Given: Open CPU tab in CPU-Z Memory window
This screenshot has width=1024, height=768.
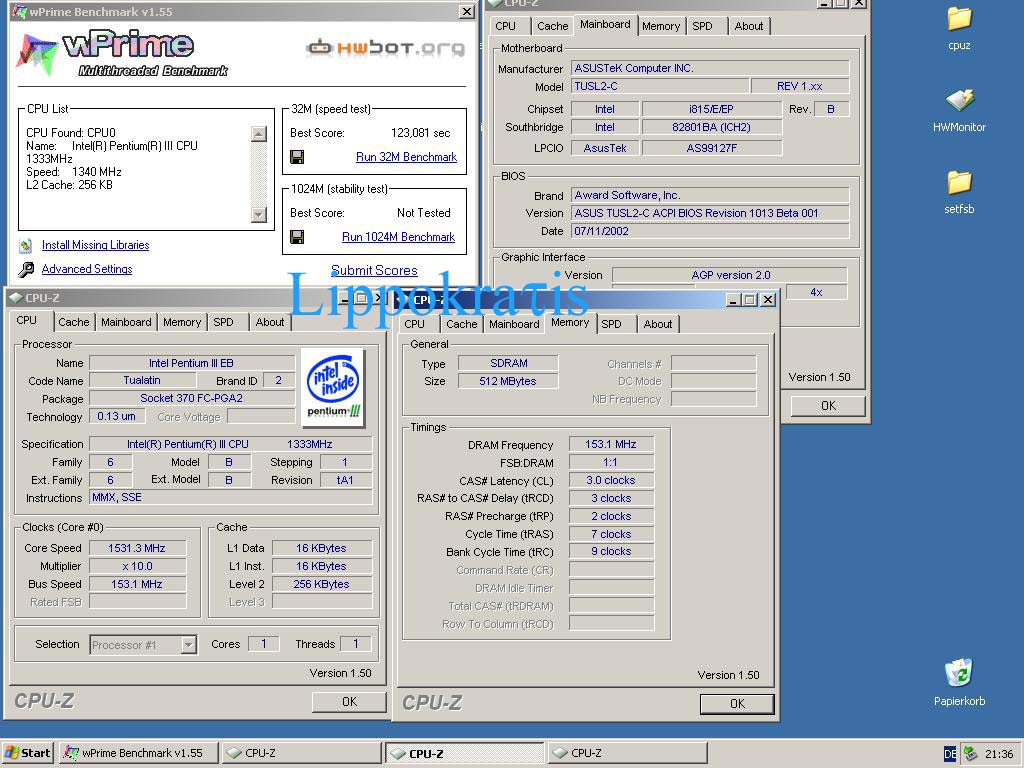Looking at the screenshot, I should pyautogui.click(x=414, y=324).
